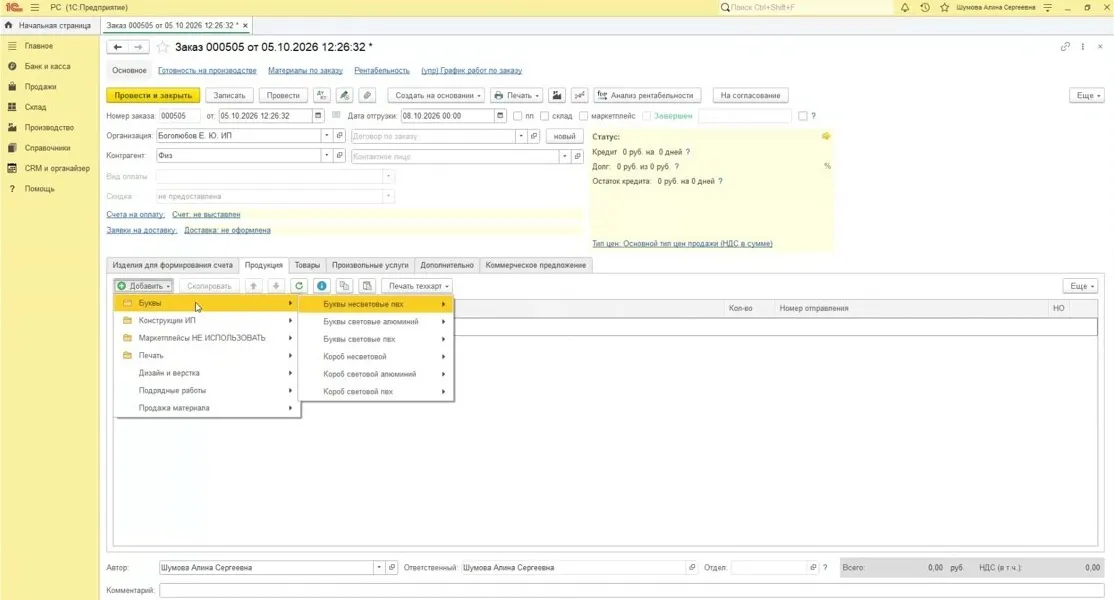Open the «Создать на основании» dropdown
Image resolution: width=1114 pixels, height=600 pixels.
click(x=438, y=95)
